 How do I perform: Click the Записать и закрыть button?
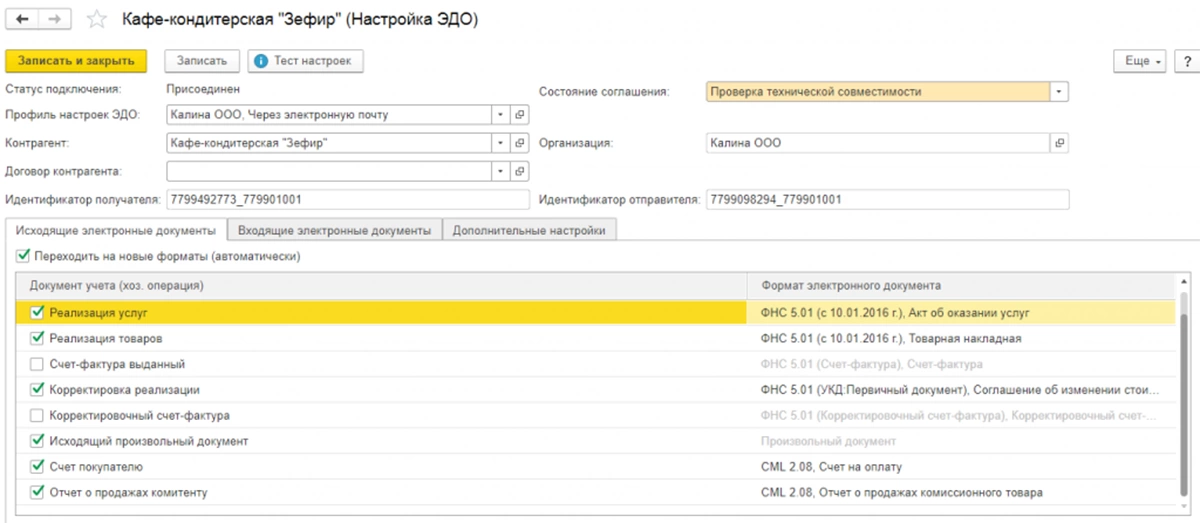pyautogui.click(x=76, y=61)
